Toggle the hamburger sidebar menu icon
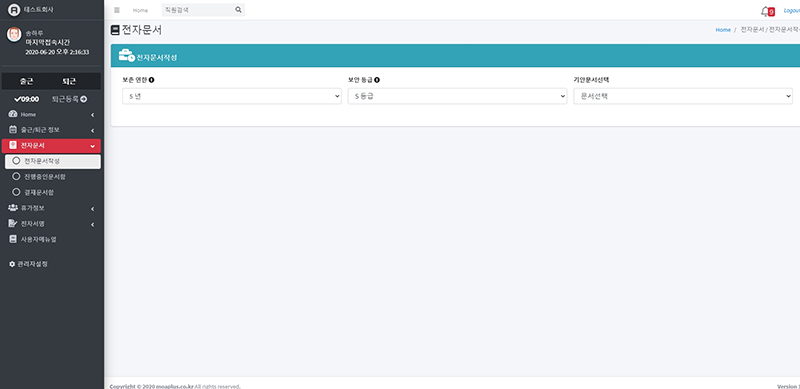The width and height of the screenshot is (800, 389). 117,10
